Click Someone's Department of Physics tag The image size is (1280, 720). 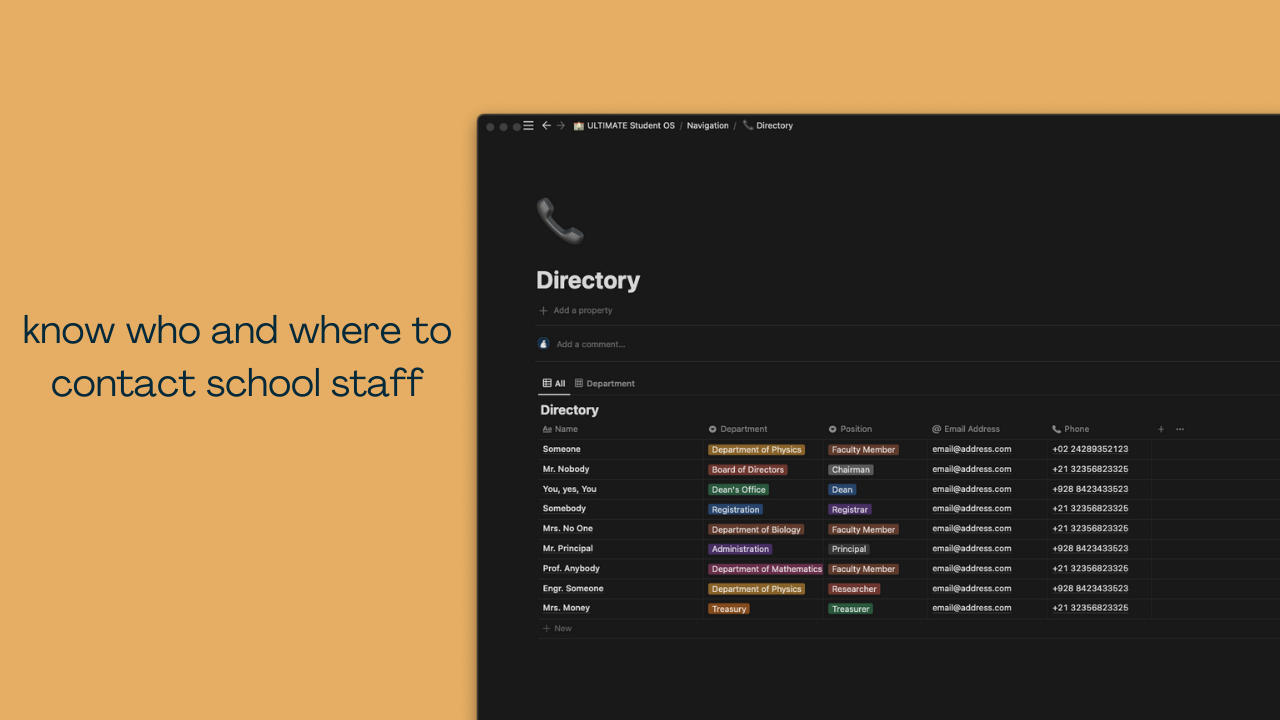[x=757, y=450]
